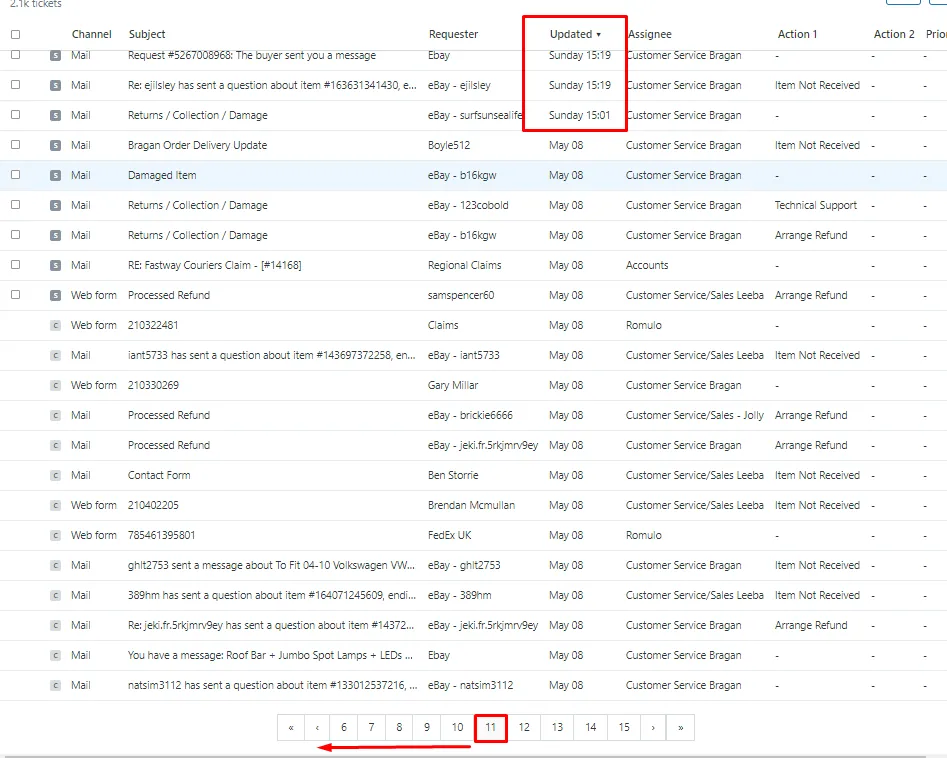Click status icon of samspencer60 Processed Refund
The image size is (947, 758).
click(55, 295)
